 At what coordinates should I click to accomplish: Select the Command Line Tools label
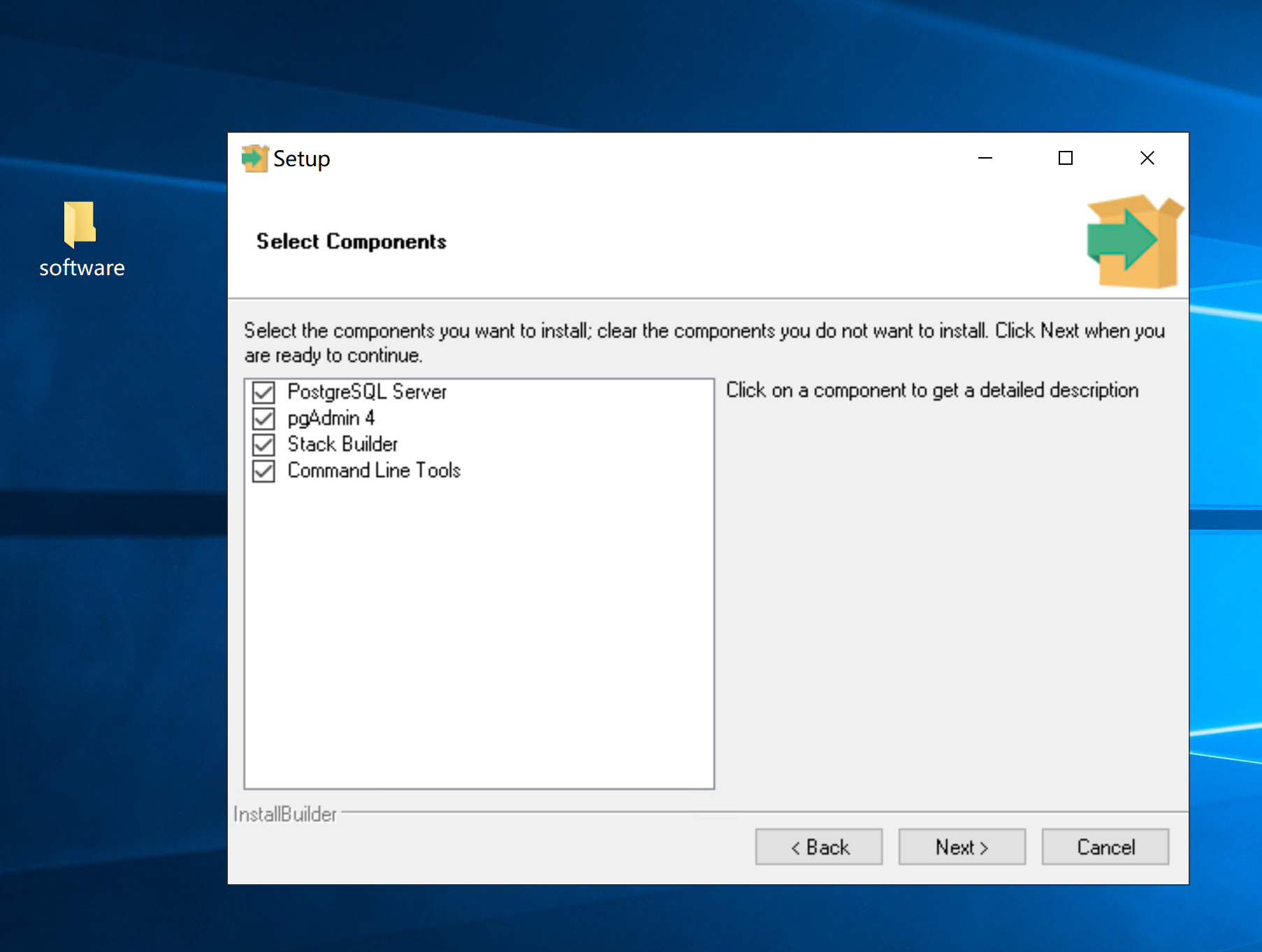coord(374,471)
